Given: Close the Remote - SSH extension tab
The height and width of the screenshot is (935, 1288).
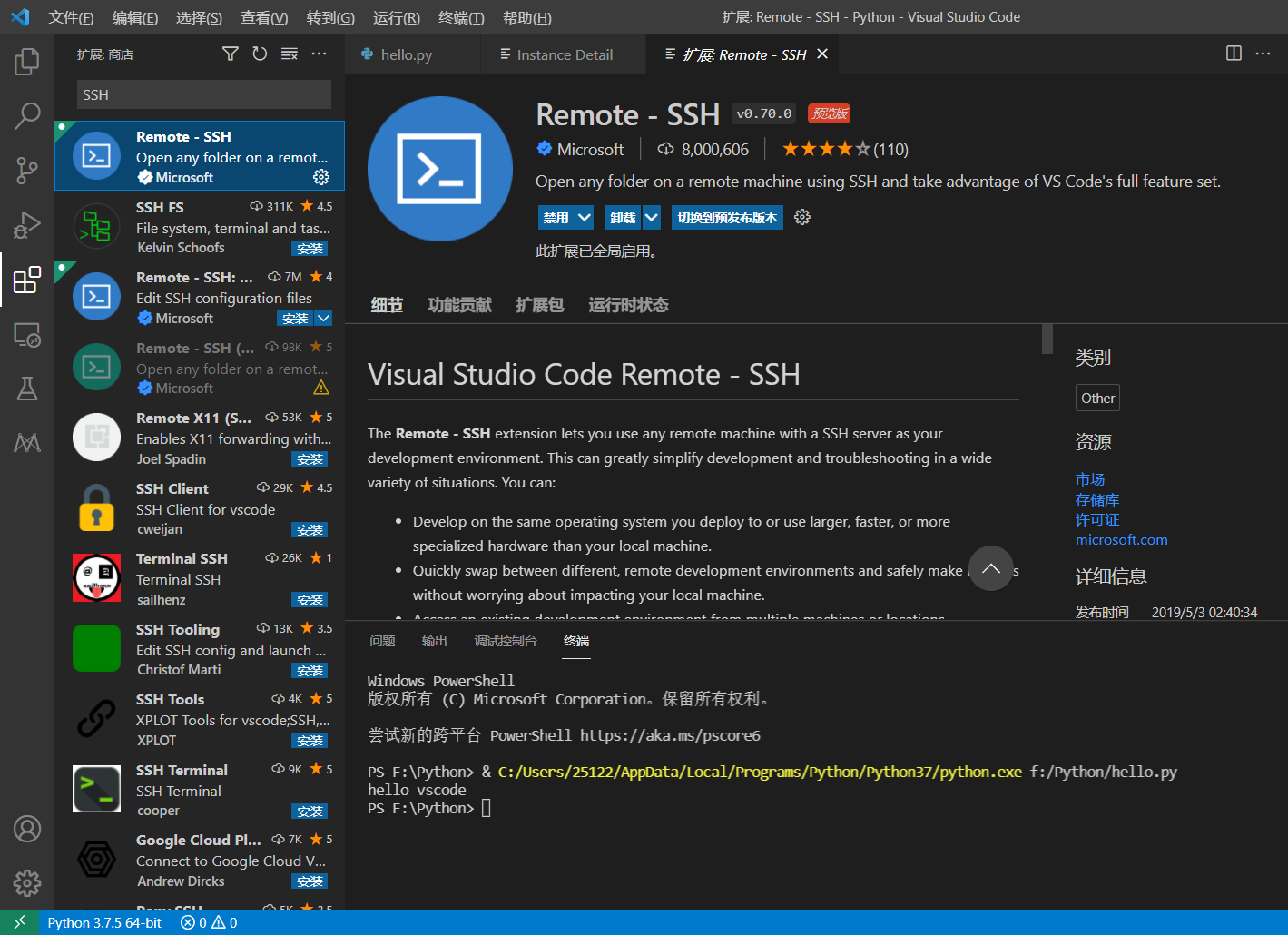Looking at the screenshot, I should coord(822,54).
